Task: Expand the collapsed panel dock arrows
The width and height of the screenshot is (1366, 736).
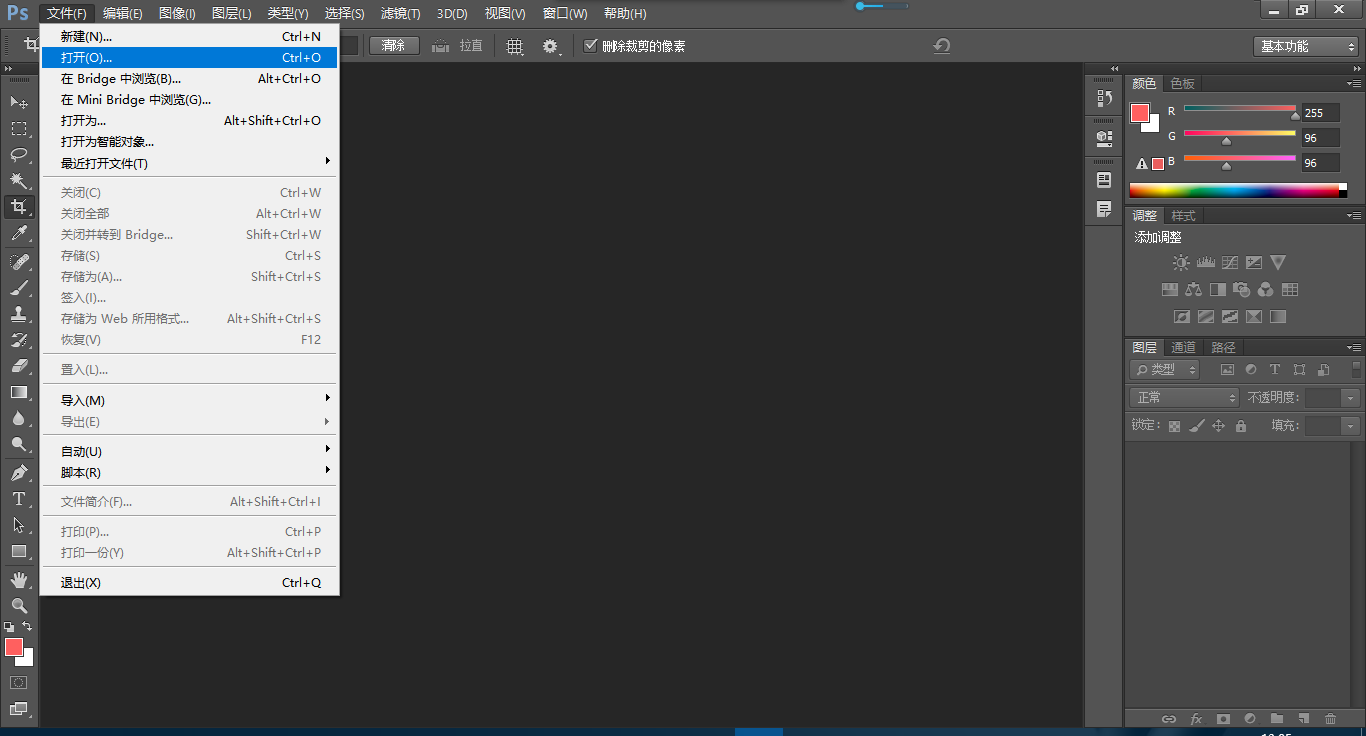Action: [x=1116, y=68]
